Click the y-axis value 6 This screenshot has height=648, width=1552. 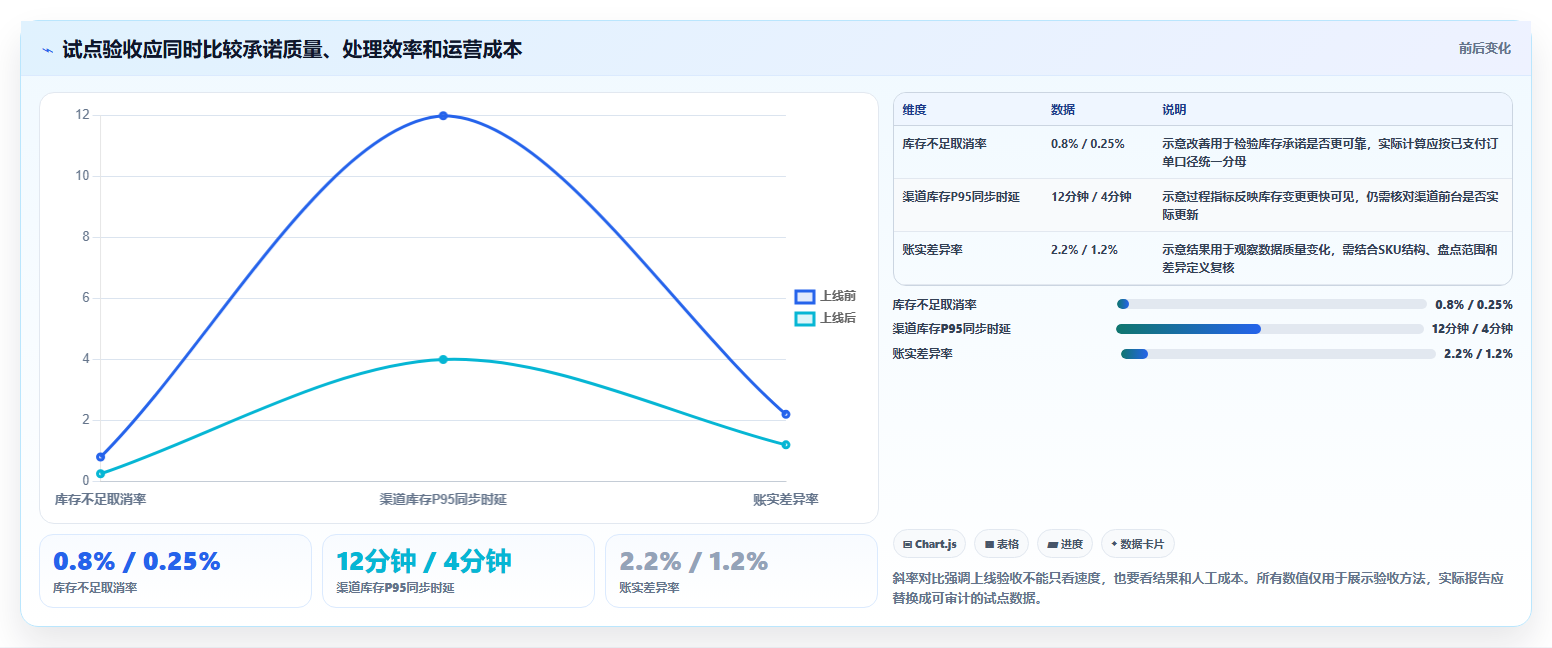(85, 298)
